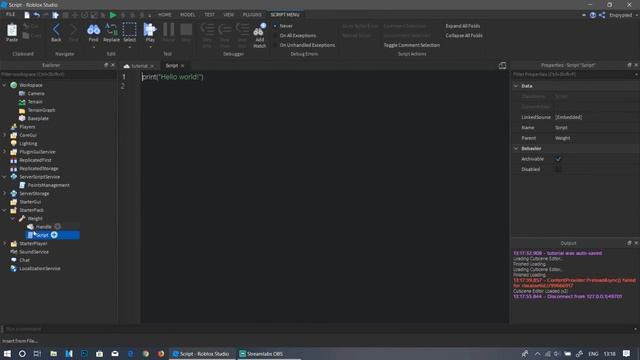The height and width of the screenshot is (360, 640).
Task: Select Baseplate in the Explorer tree
Action: (38, 118)
